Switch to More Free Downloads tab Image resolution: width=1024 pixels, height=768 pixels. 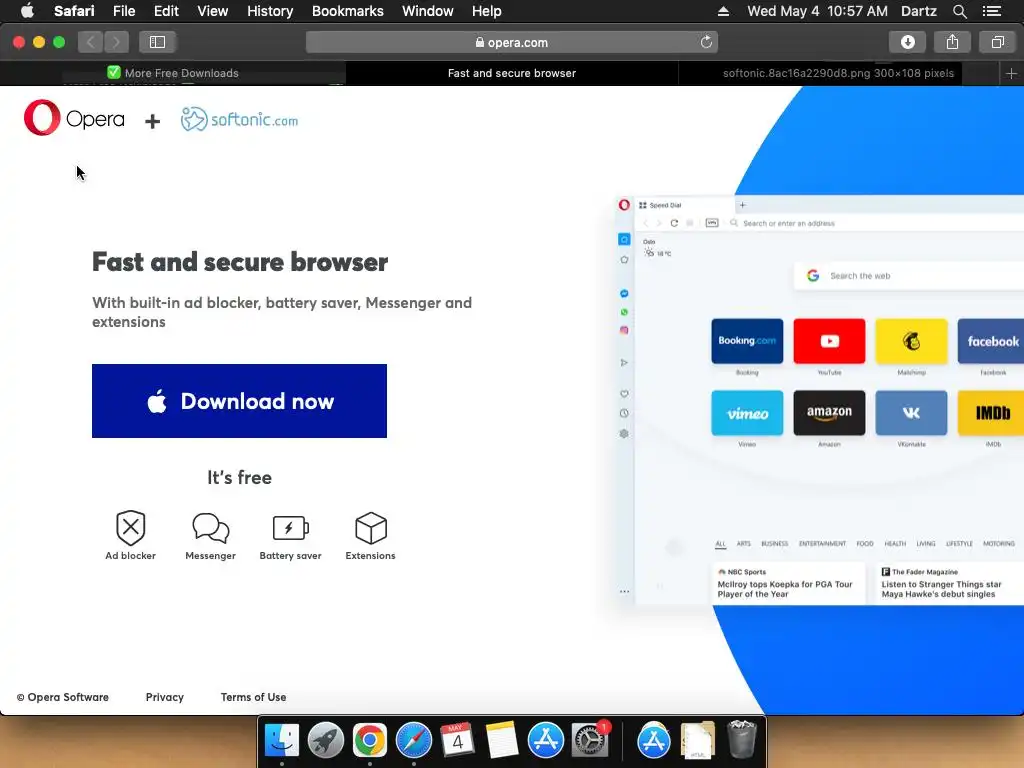(173, 73)
